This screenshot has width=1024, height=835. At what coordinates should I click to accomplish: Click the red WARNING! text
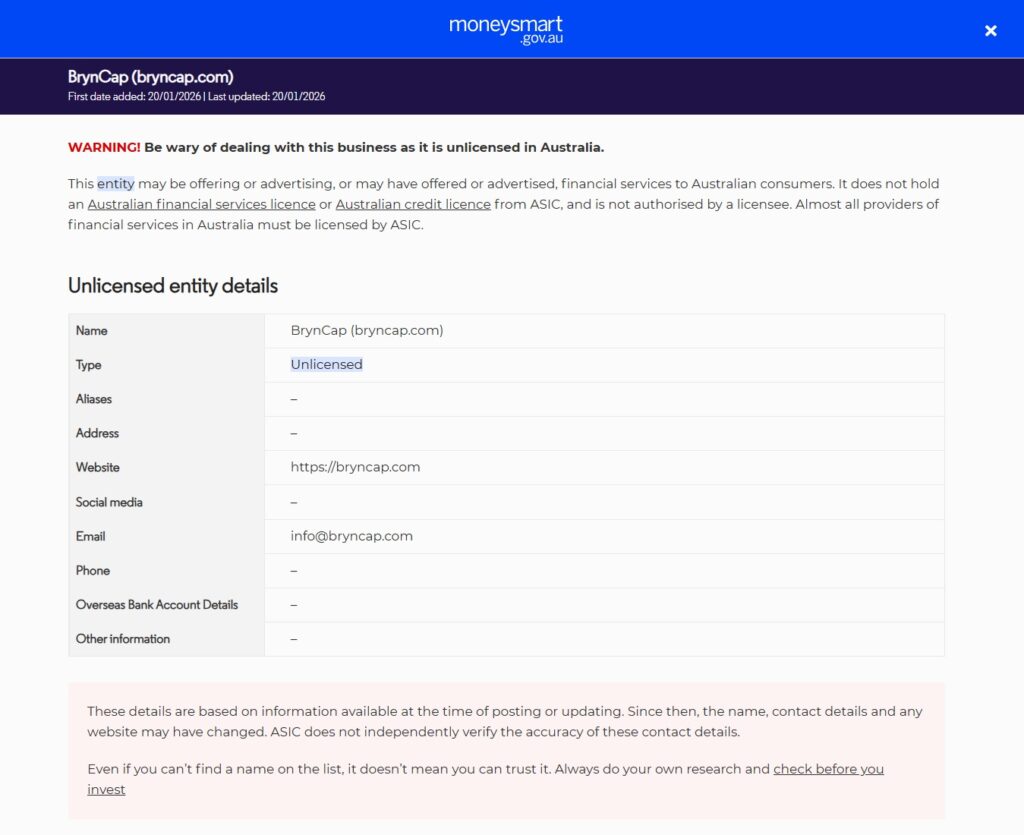103,146
